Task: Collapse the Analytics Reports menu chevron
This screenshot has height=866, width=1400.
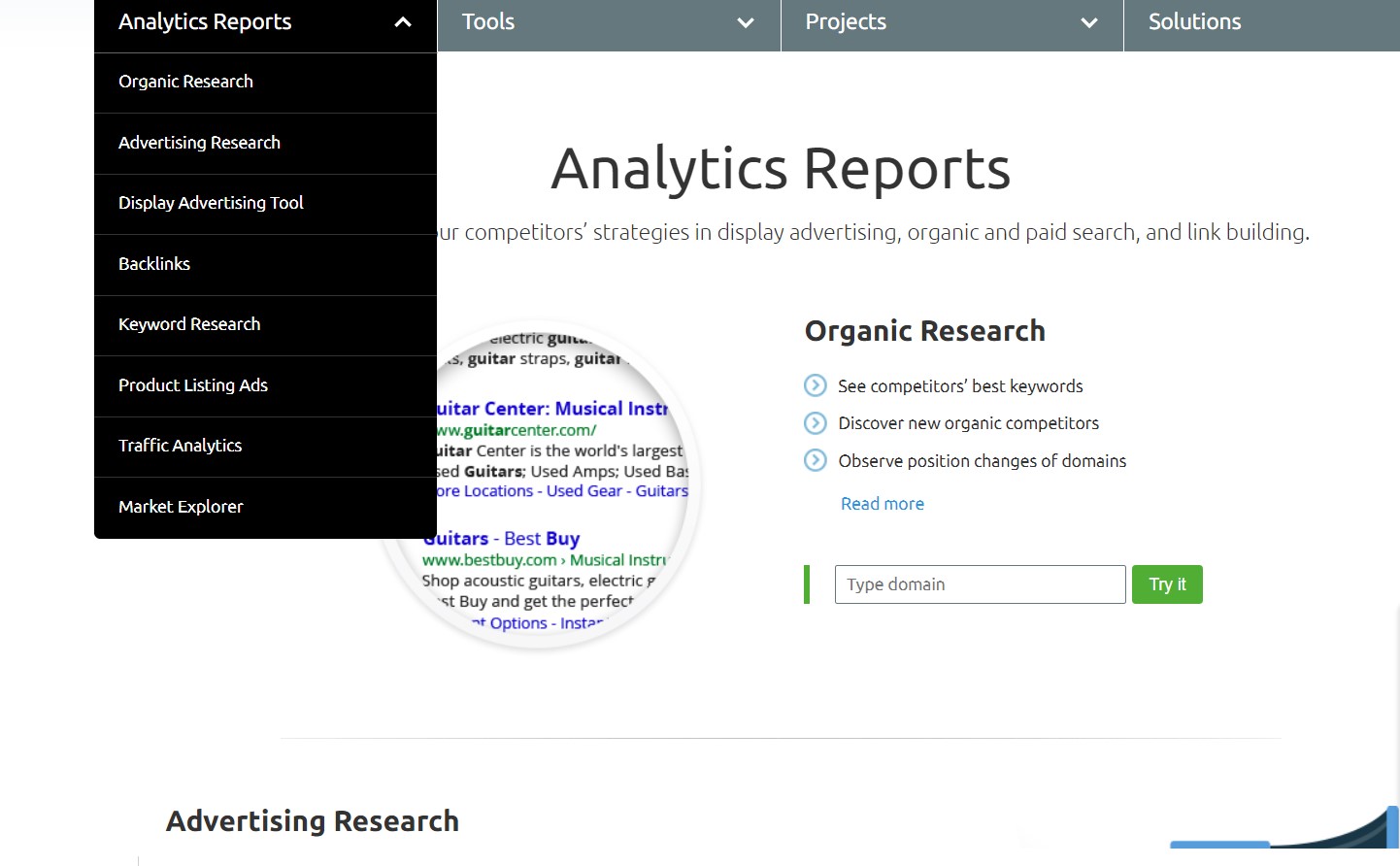Action: (403, 22)
